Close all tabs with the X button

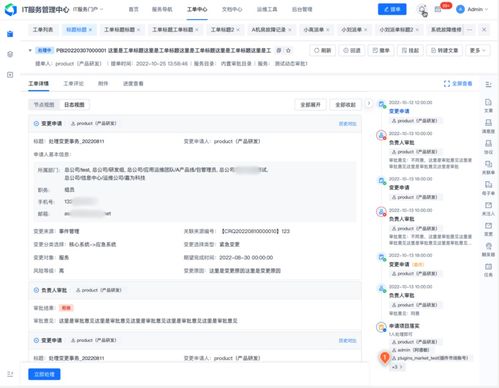click(484, 30)
